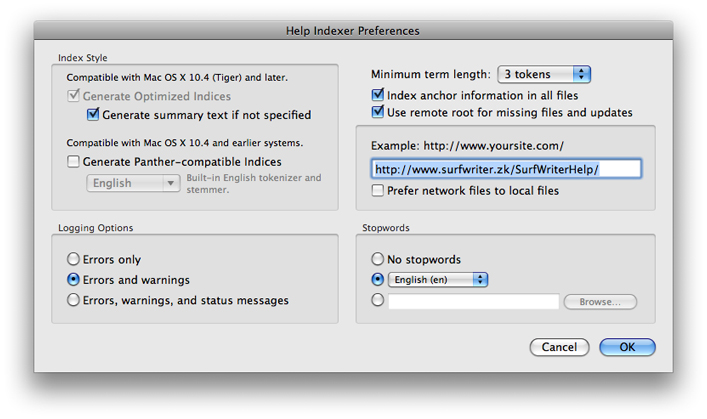Click 'Minimum term length:' label

pyautogui.click(x=431, y=74)
